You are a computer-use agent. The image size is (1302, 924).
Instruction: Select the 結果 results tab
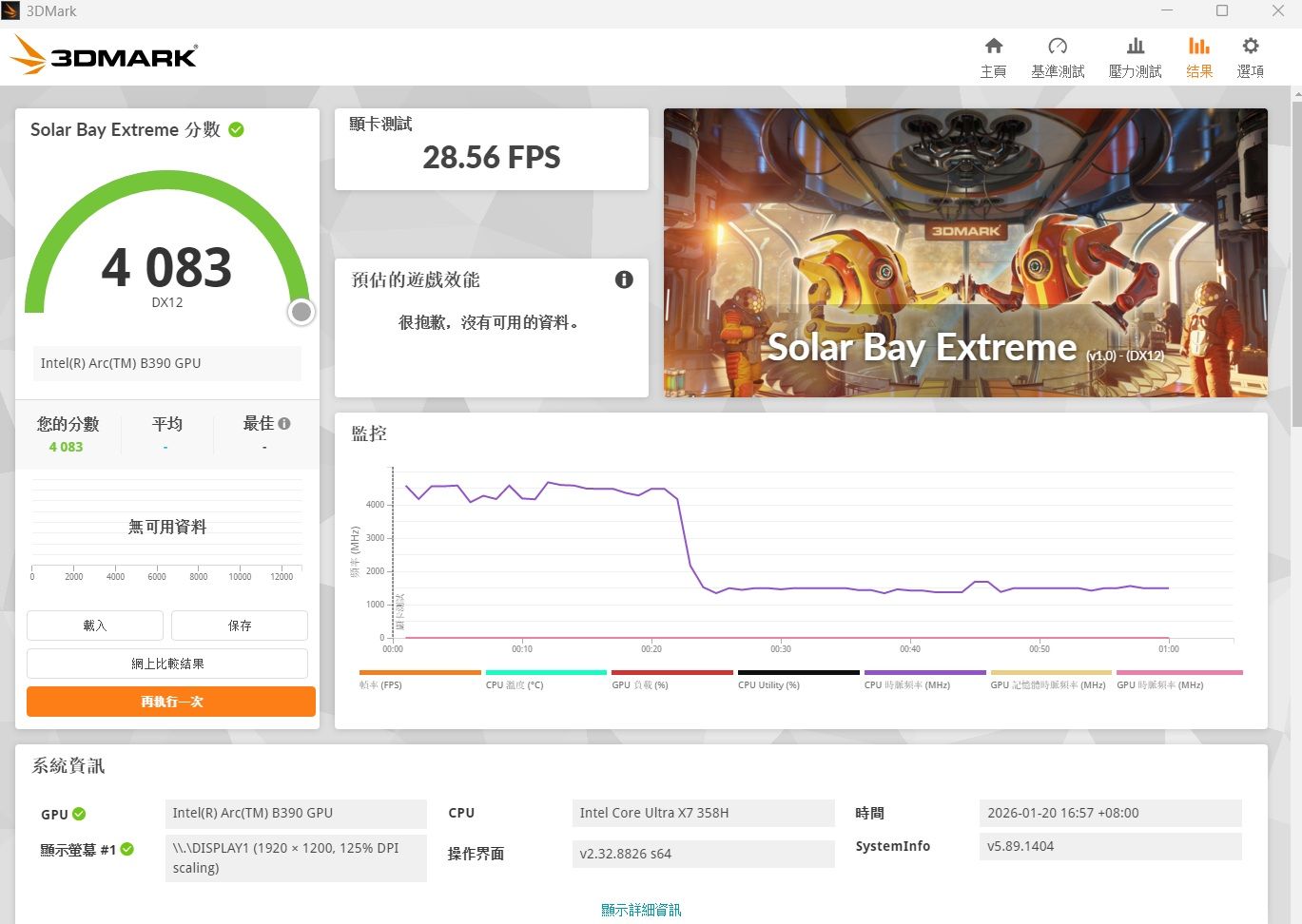[1199, 57]
